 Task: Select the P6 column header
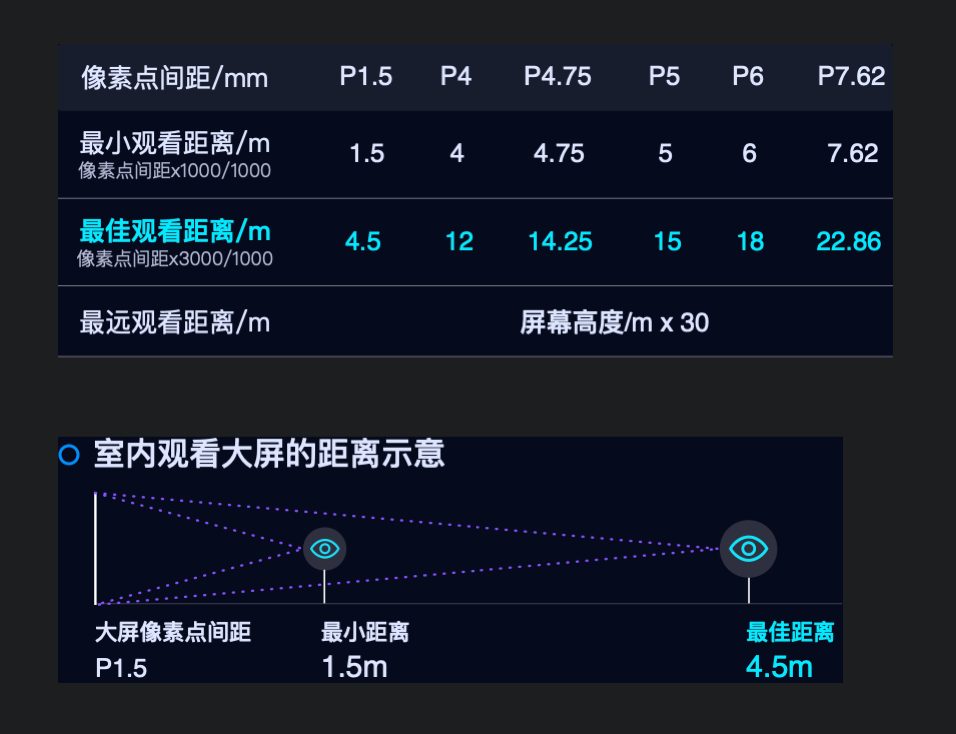(747, 76)
